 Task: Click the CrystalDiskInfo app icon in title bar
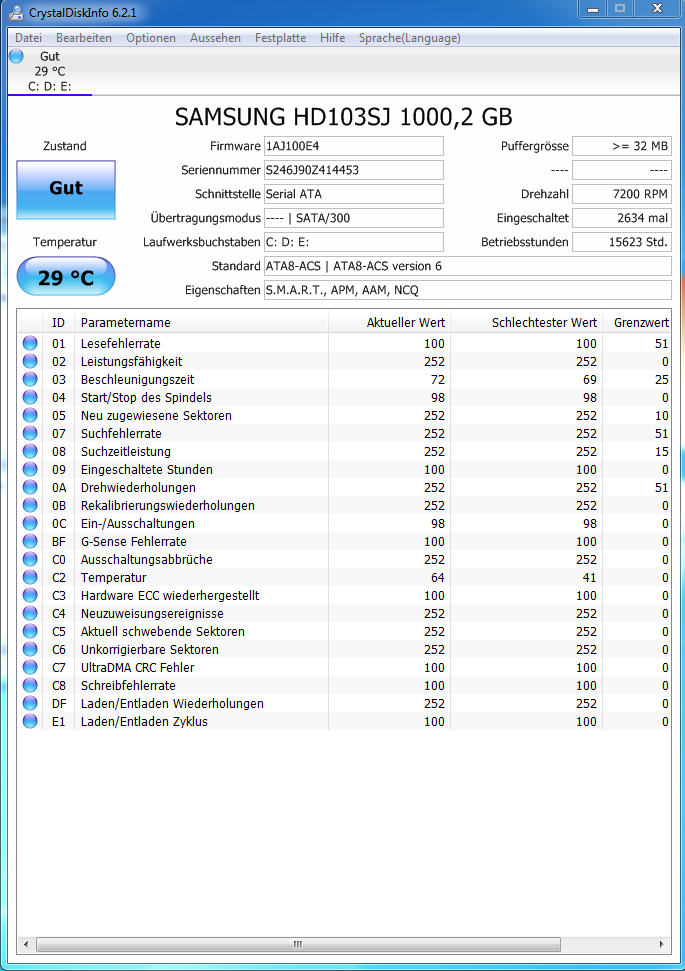pyautogui.click(x=16, y=12)
